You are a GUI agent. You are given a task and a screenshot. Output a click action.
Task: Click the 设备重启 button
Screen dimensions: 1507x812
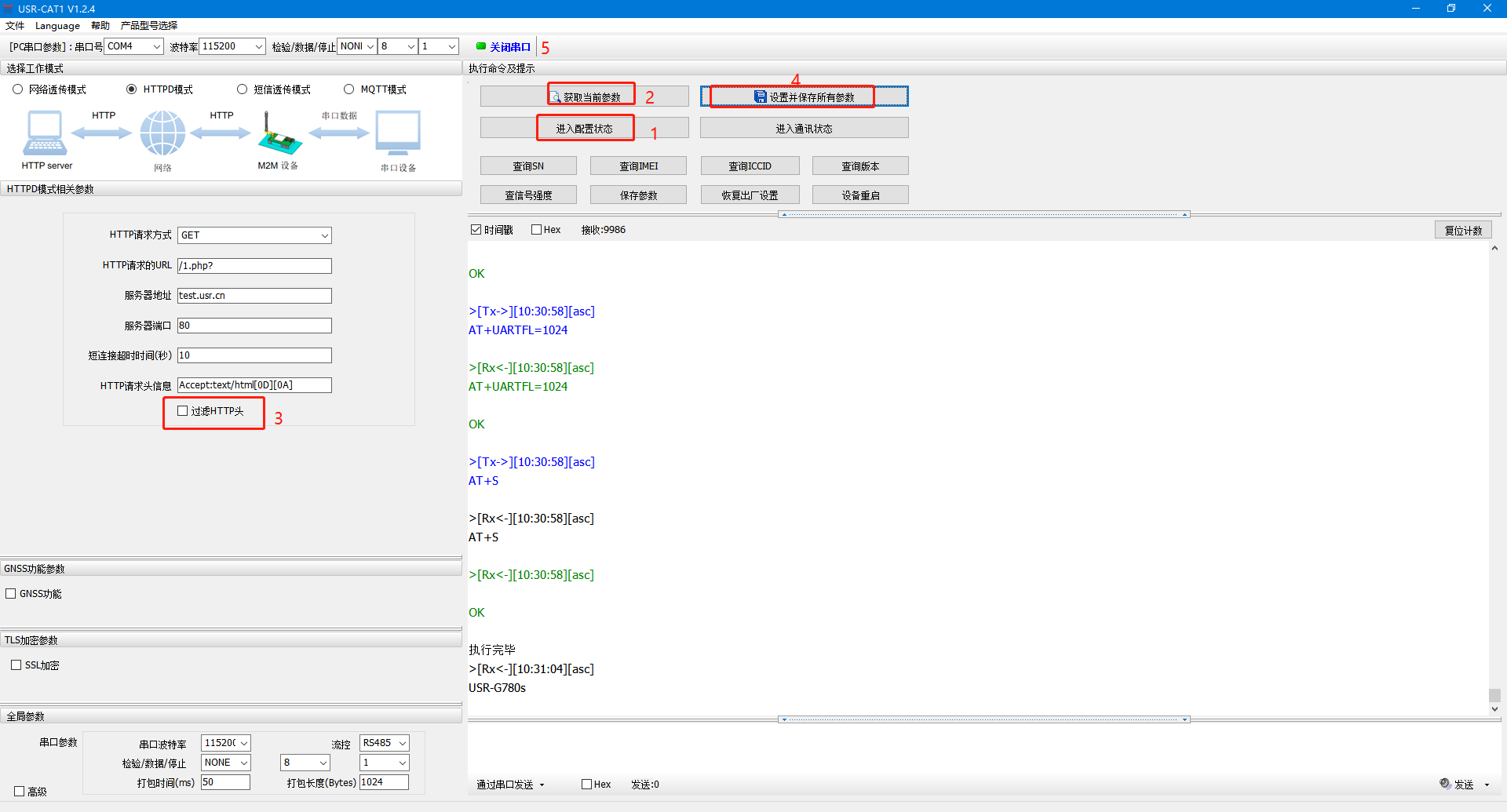860,195
